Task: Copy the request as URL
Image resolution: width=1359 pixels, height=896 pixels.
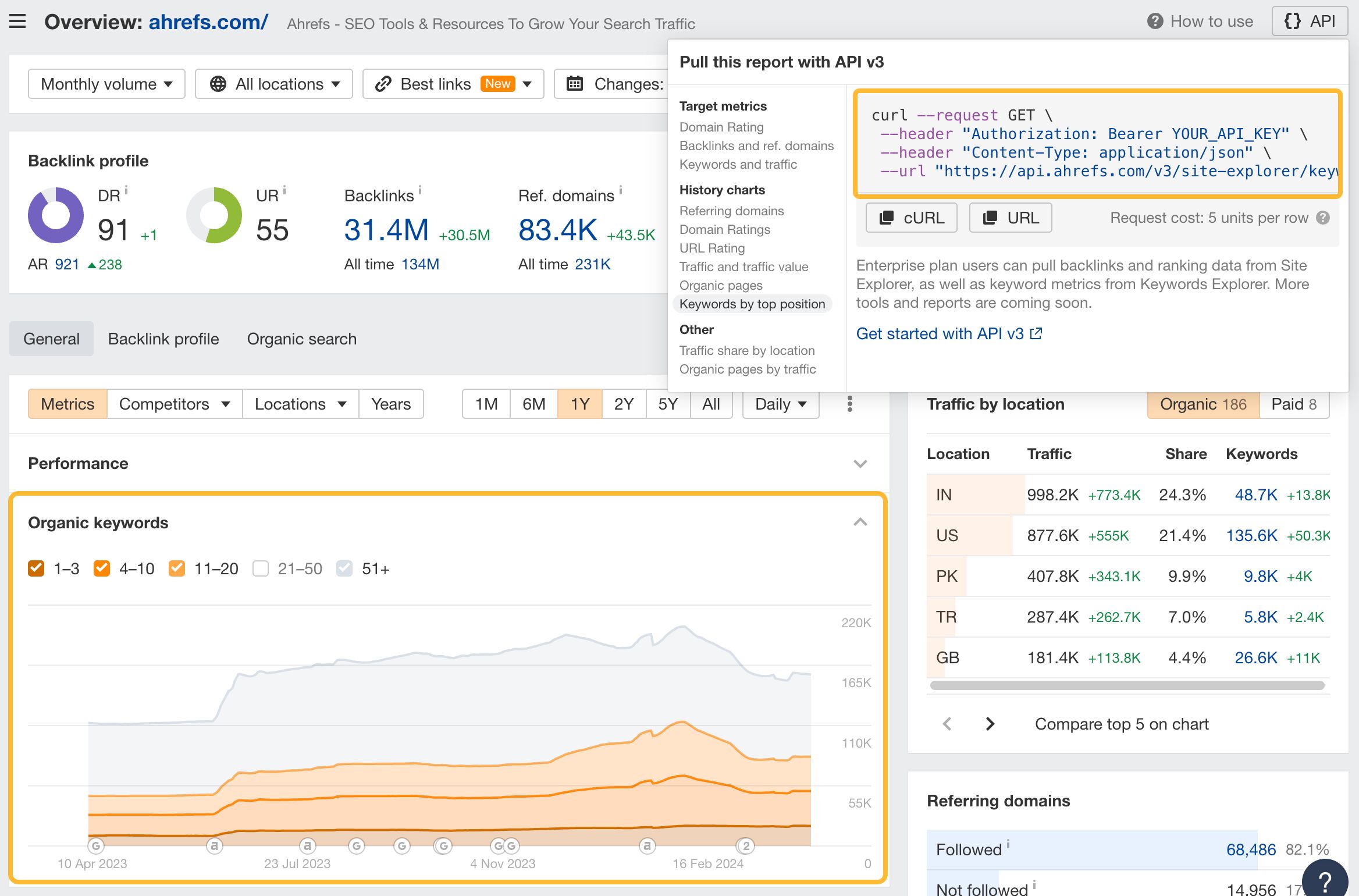Action: 1010,217
